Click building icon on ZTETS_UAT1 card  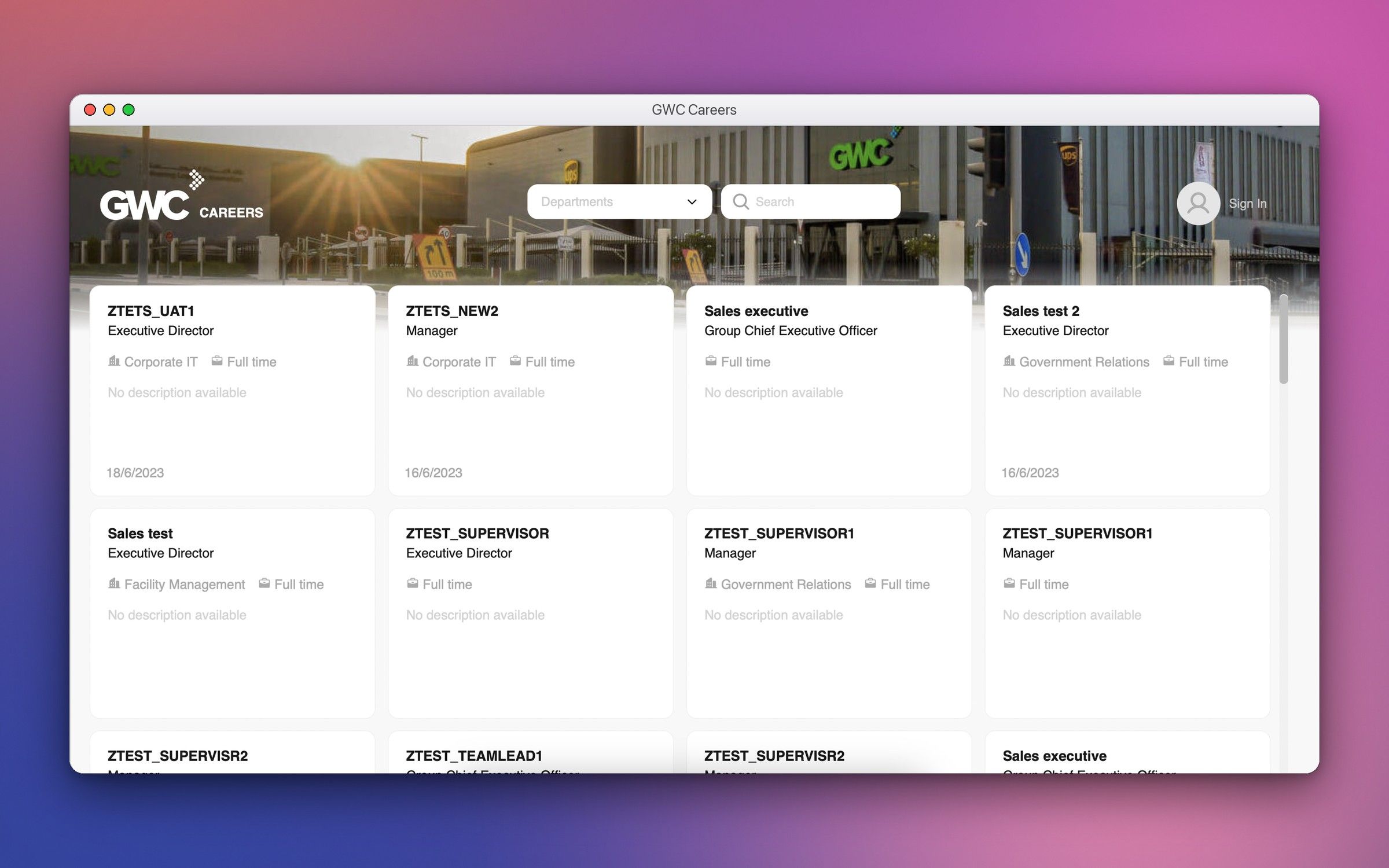pos(114,361)
